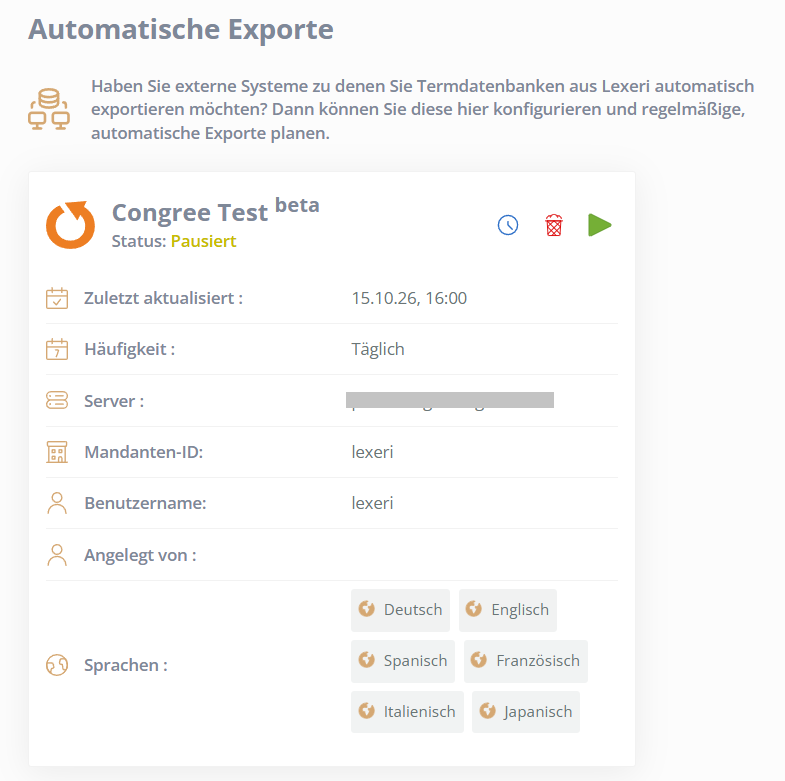785x781 pixels.
Task: Click the lexeri Mandanten-ID value
Action: tap(372, 452)
